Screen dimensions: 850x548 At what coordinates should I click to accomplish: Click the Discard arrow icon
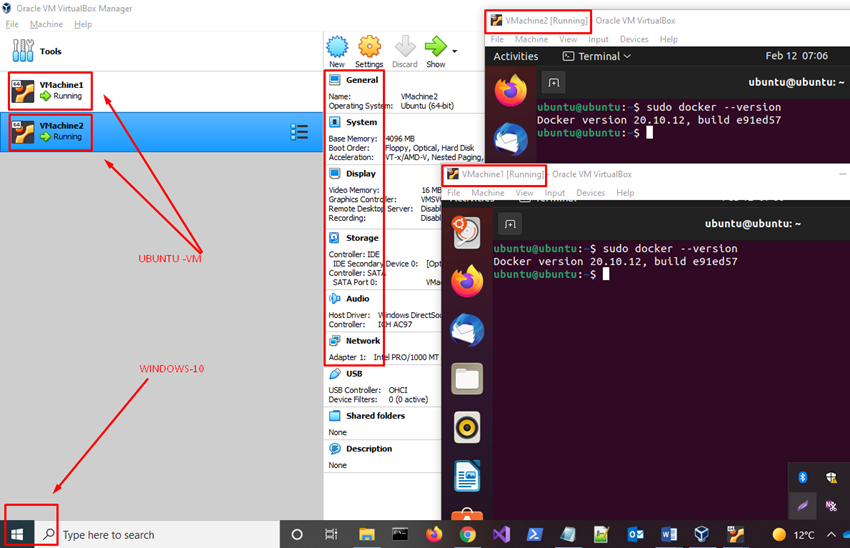pos(404,47)
